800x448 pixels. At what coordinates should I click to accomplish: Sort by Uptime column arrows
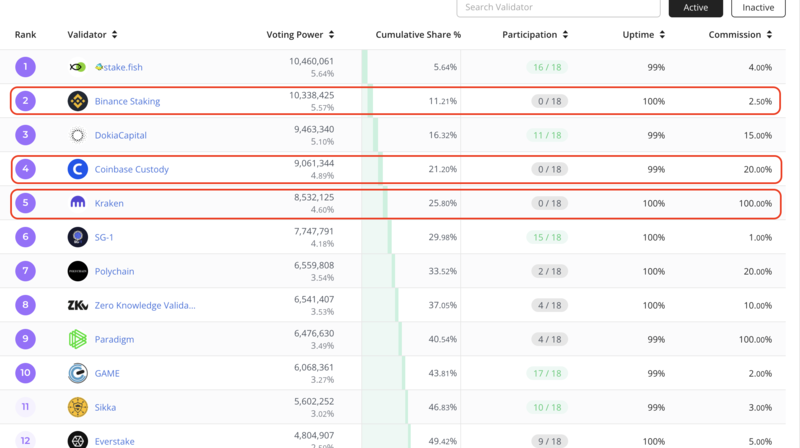pos(662,34)
